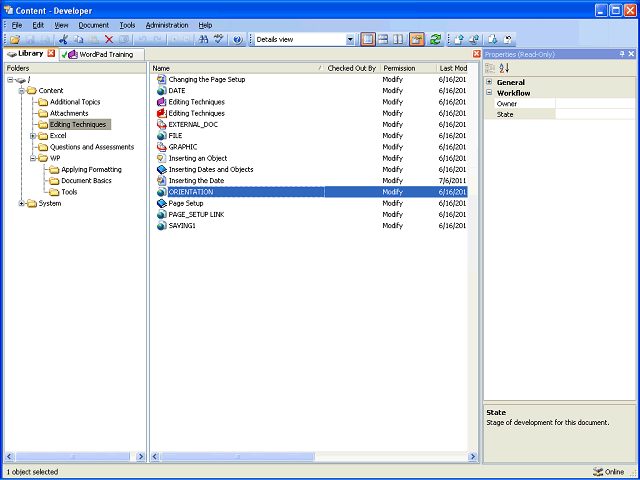Open Help with the blue question mark icon
Image resolution: width=640 pixels, height=480 pixels.
tap(238, 40)
